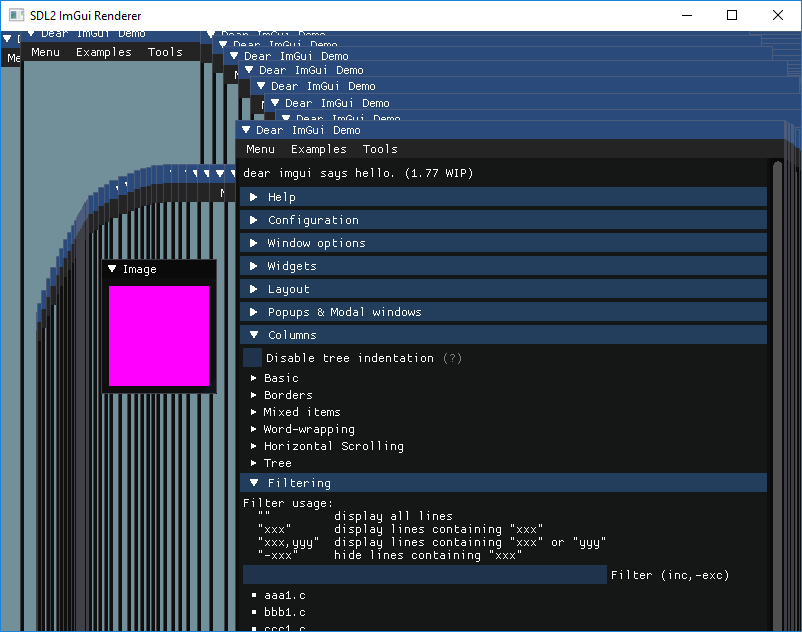
Task: Click the vertical scrollbar of demo window
Action: click(x=777, y=394)
